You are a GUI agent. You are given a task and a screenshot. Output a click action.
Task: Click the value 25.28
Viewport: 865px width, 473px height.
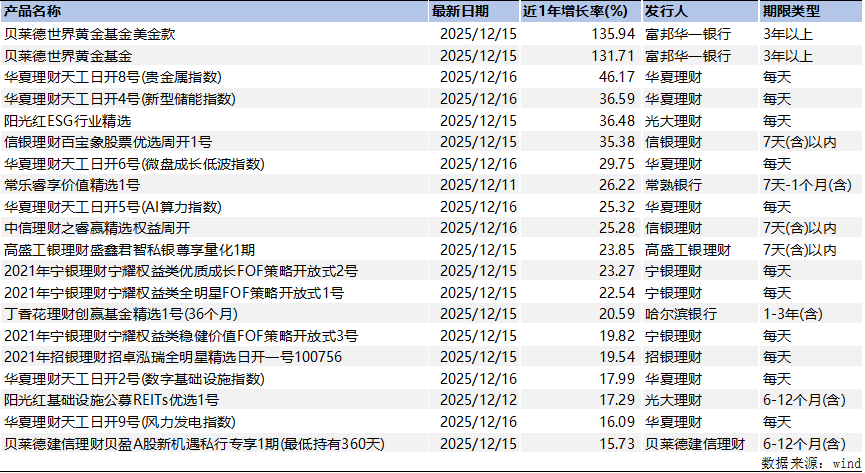pyautogui.click(x=617, y=228)
